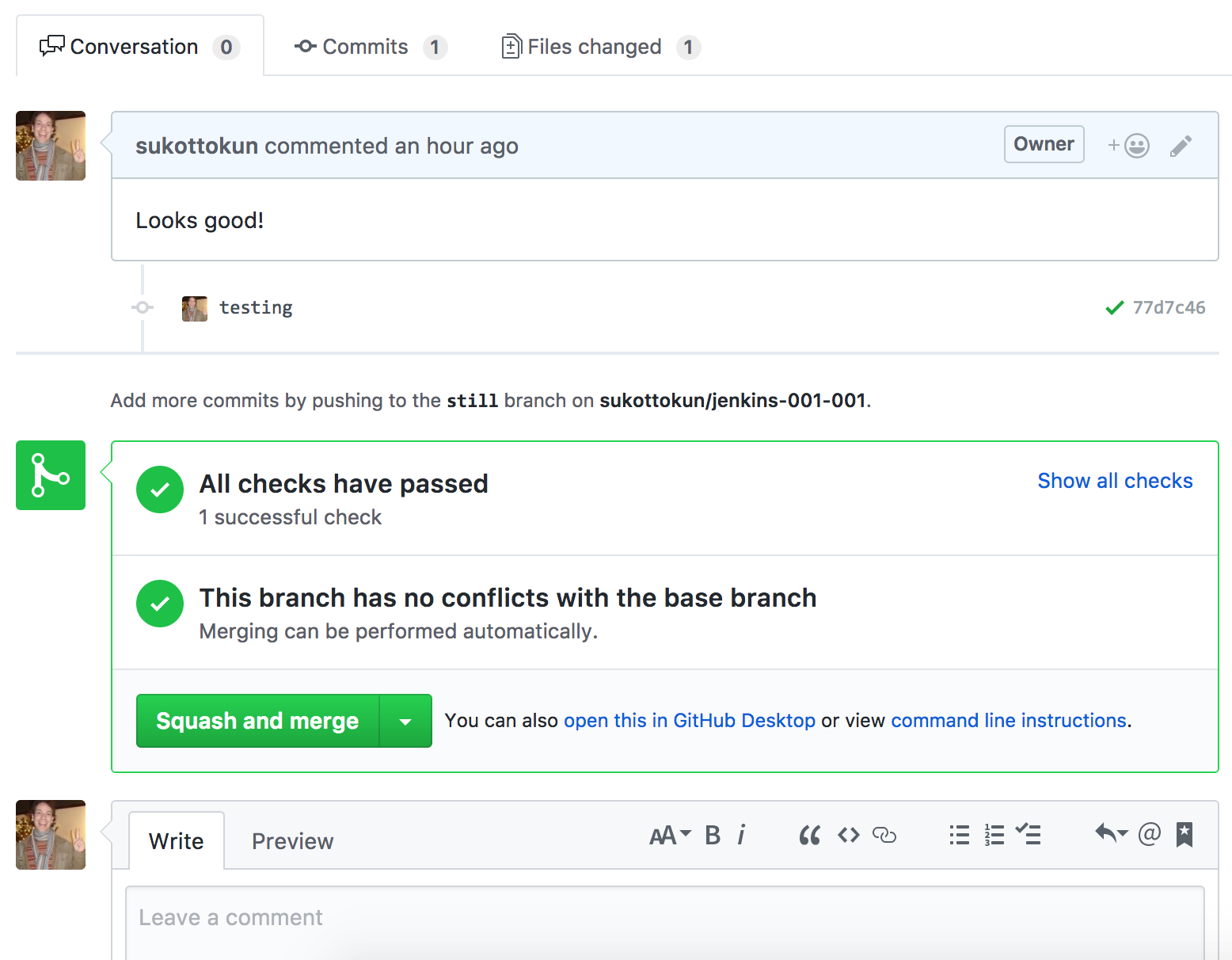Image resolution: width=1232 pixels, height=960 pixels.
Task: Click the Leave a comment text field
Action: pyautogui.click(x=665, y=919)
